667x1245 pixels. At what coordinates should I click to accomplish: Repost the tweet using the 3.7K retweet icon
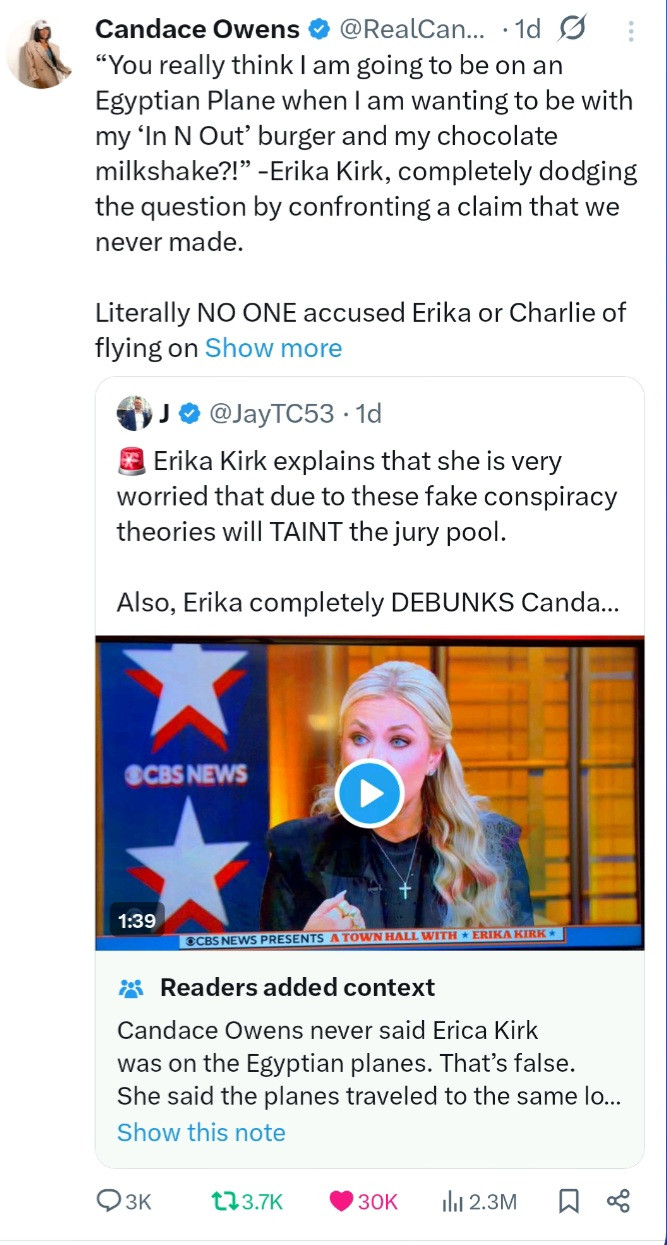(225, 1201)
